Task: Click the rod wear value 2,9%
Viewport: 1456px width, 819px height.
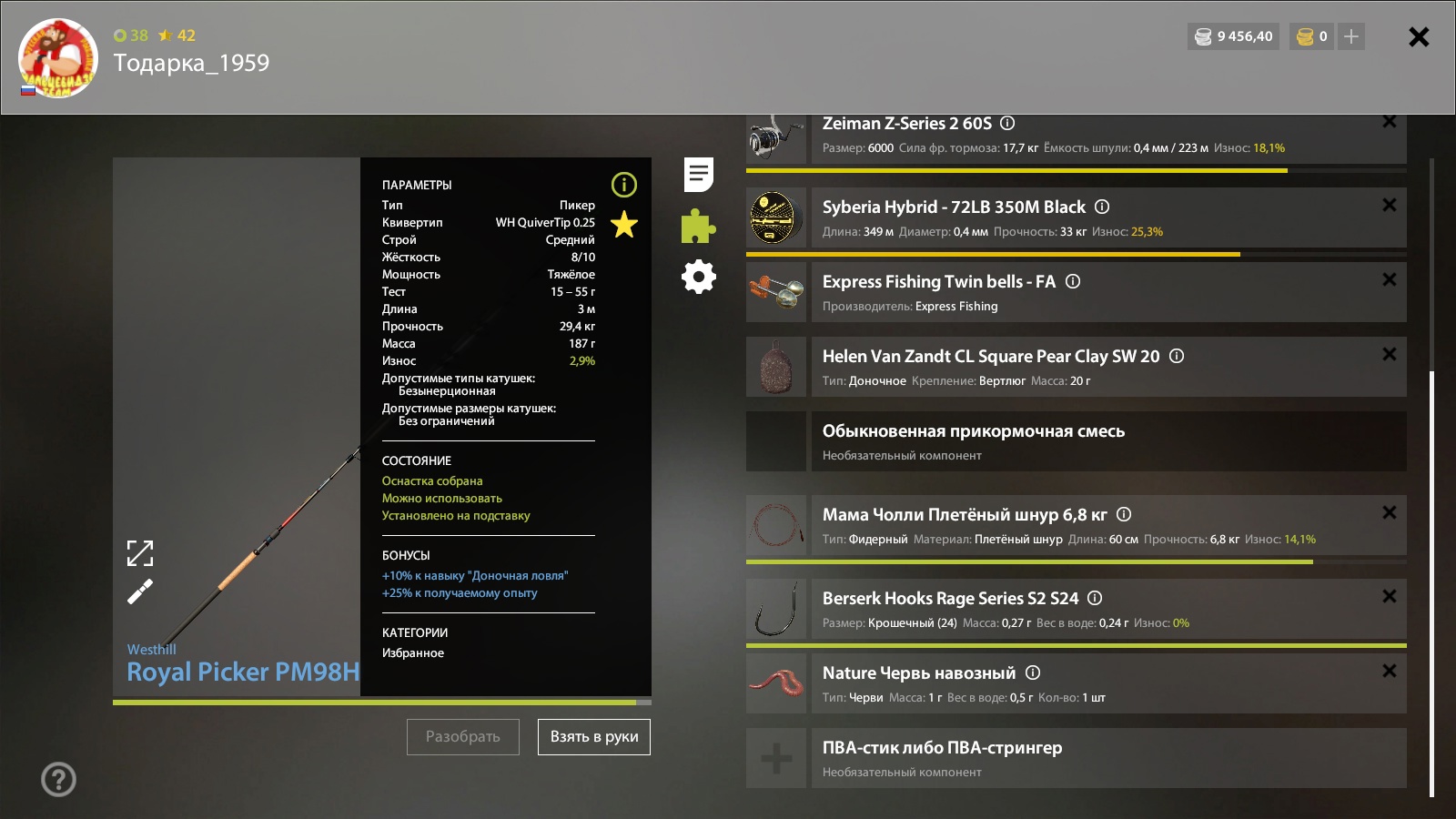Action: coord(582,361)
